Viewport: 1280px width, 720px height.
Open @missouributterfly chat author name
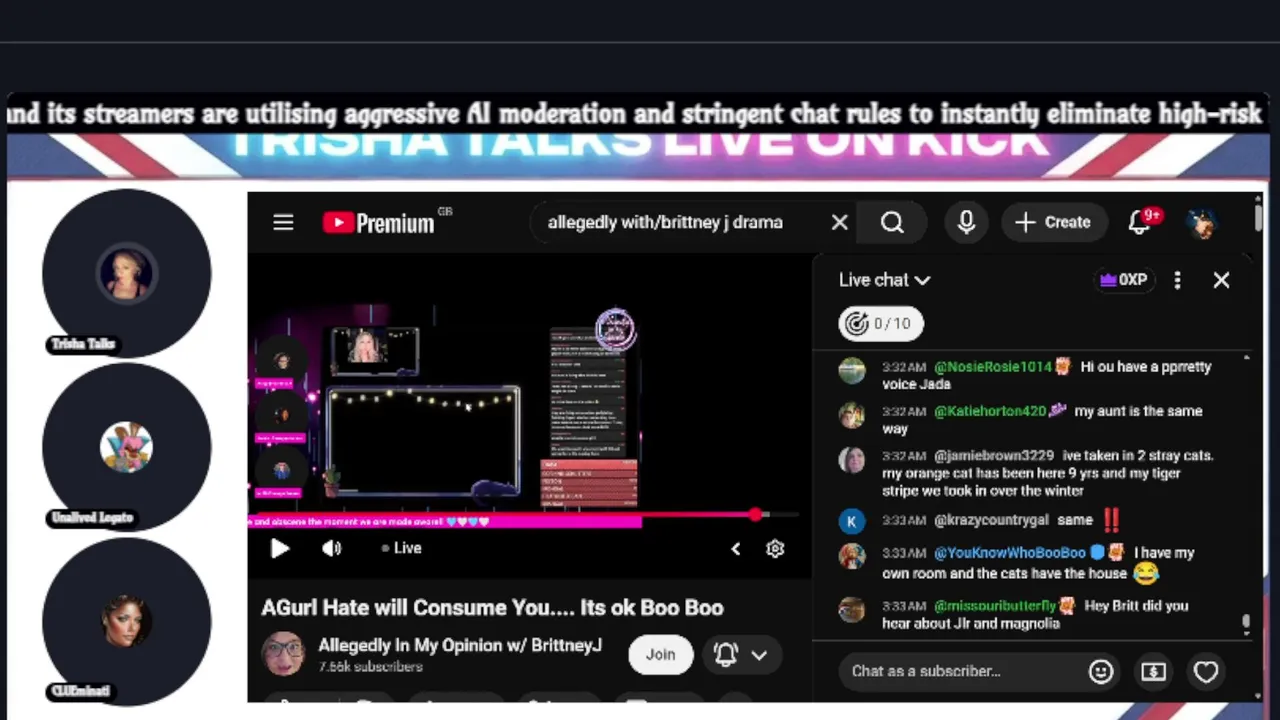(995, 606)
